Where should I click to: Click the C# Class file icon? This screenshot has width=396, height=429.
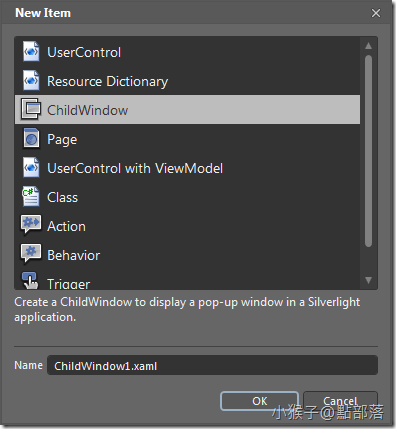(x=31, y=197)
